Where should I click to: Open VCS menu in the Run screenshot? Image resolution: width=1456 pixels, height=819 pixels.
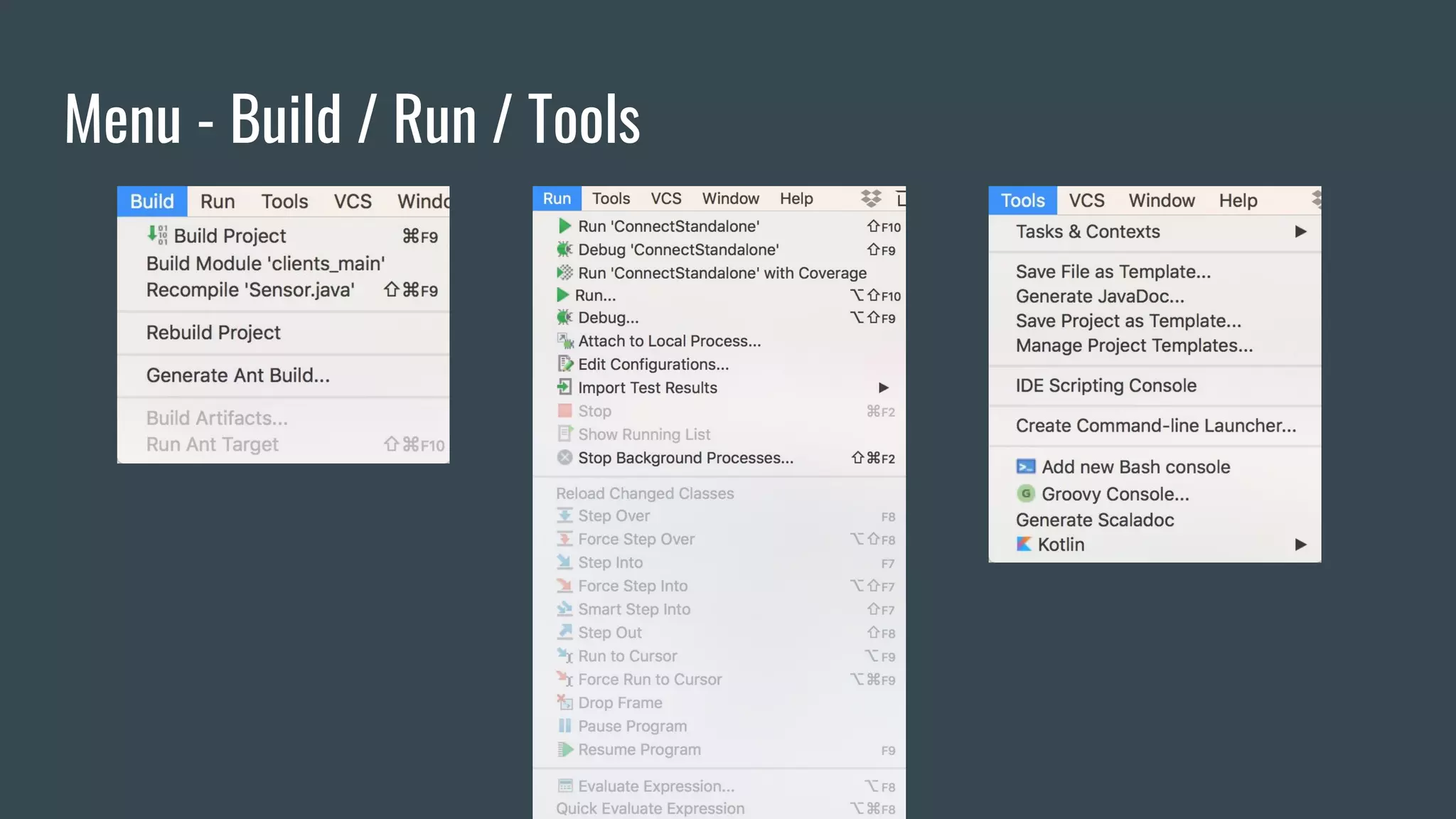pos(666,198)
